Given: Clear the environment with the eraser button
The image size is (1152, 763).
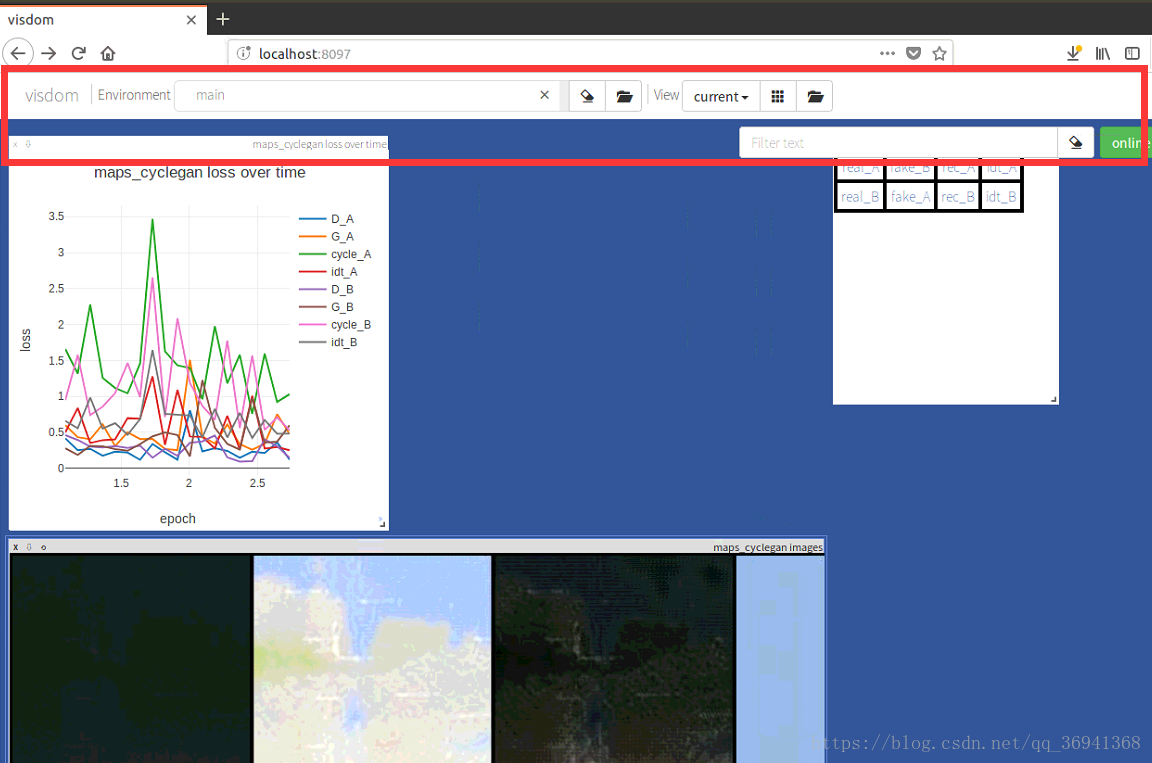Looking at the screenshot, I should [587, 96].
